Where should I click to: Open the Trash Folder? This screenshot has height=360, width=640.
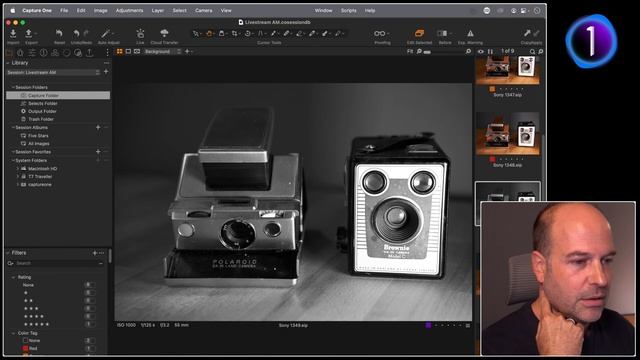[40, 119]
